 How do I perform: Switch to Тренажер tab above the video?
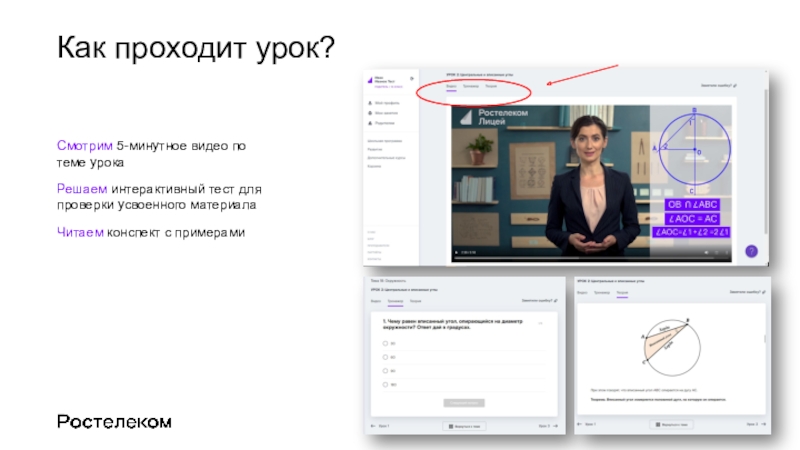[470, 87]
